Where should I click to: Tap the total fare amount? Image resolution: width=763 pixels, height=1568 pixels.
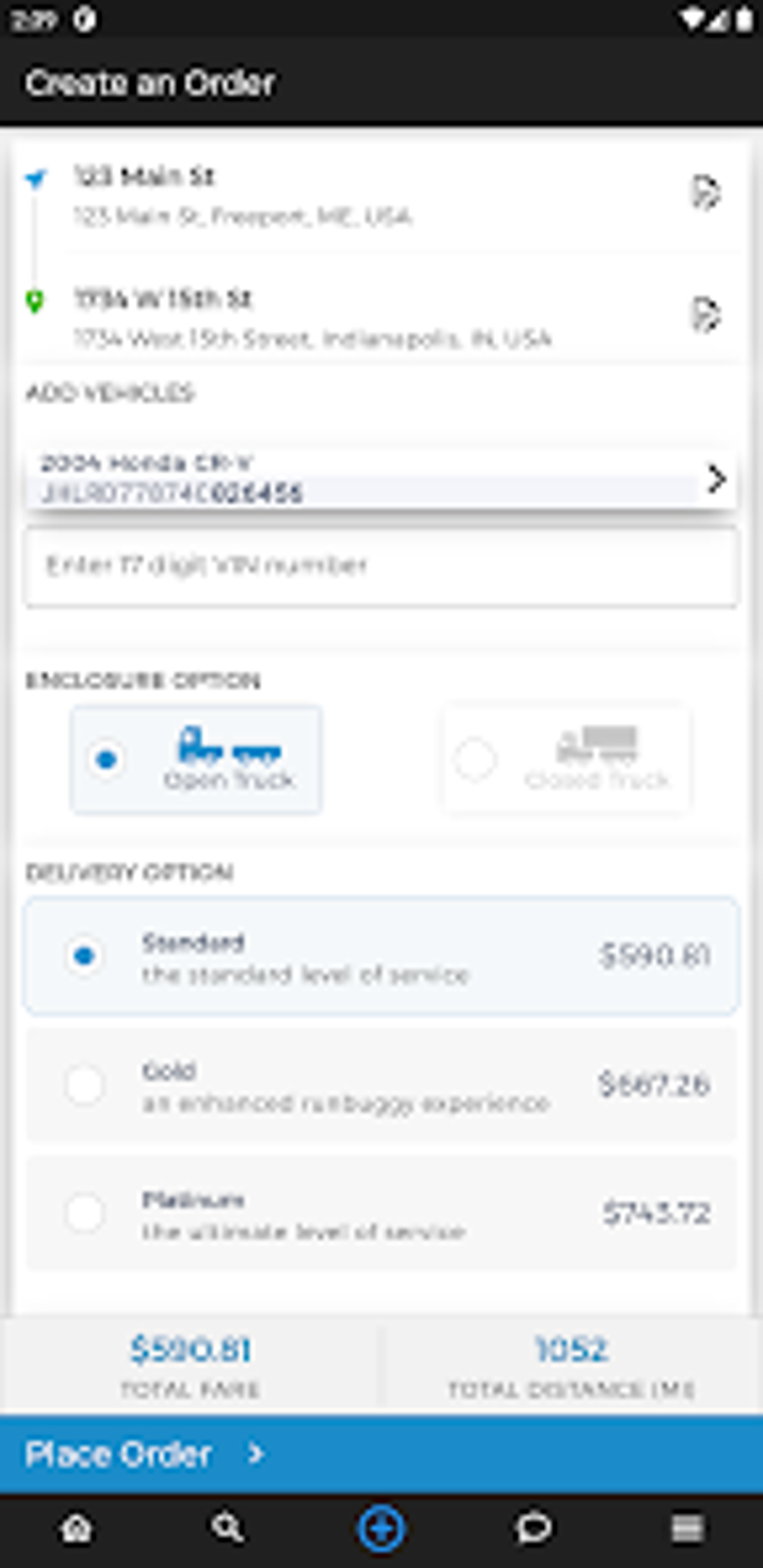(191, 1350)
